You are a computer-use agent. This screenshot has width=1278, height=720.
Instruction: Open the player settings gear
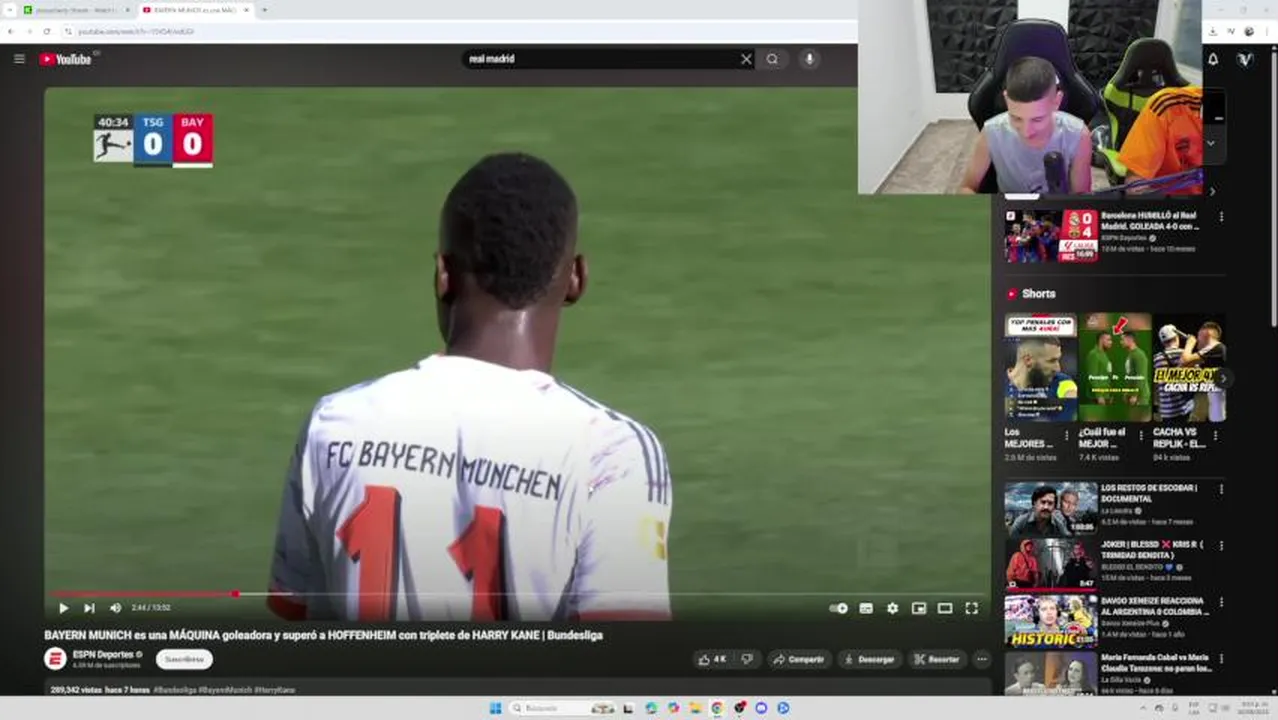coord(892,608)
